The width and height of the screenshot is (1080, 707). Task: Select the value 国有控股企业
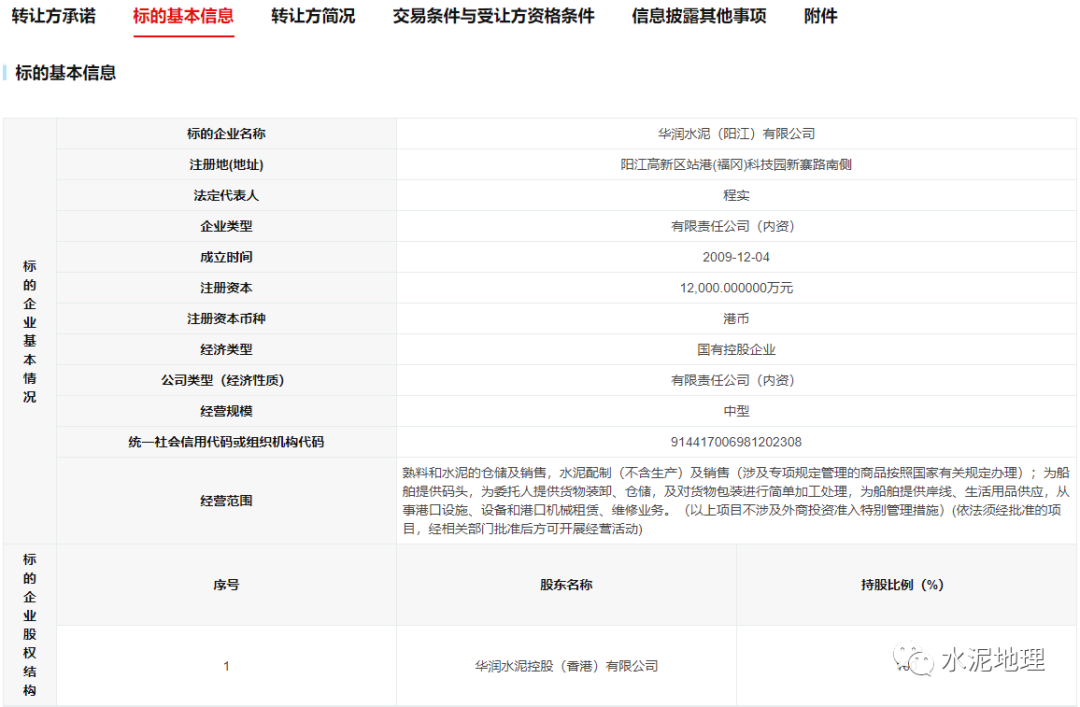click(736, 349)
